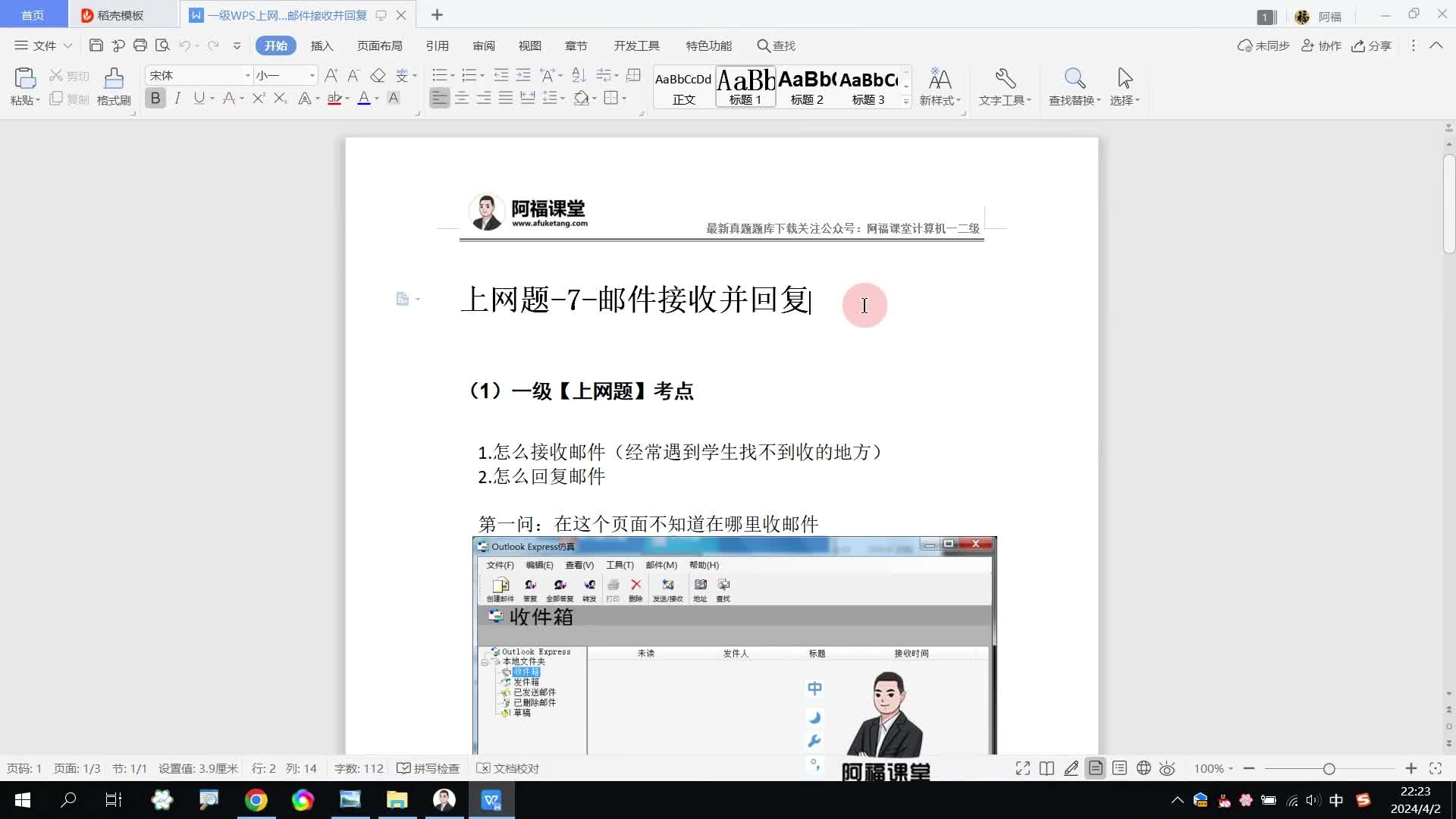The width and height of the screenshot is (1456, 819).
Task: Click the 分享 share button
Action: tap(1371, 45)
